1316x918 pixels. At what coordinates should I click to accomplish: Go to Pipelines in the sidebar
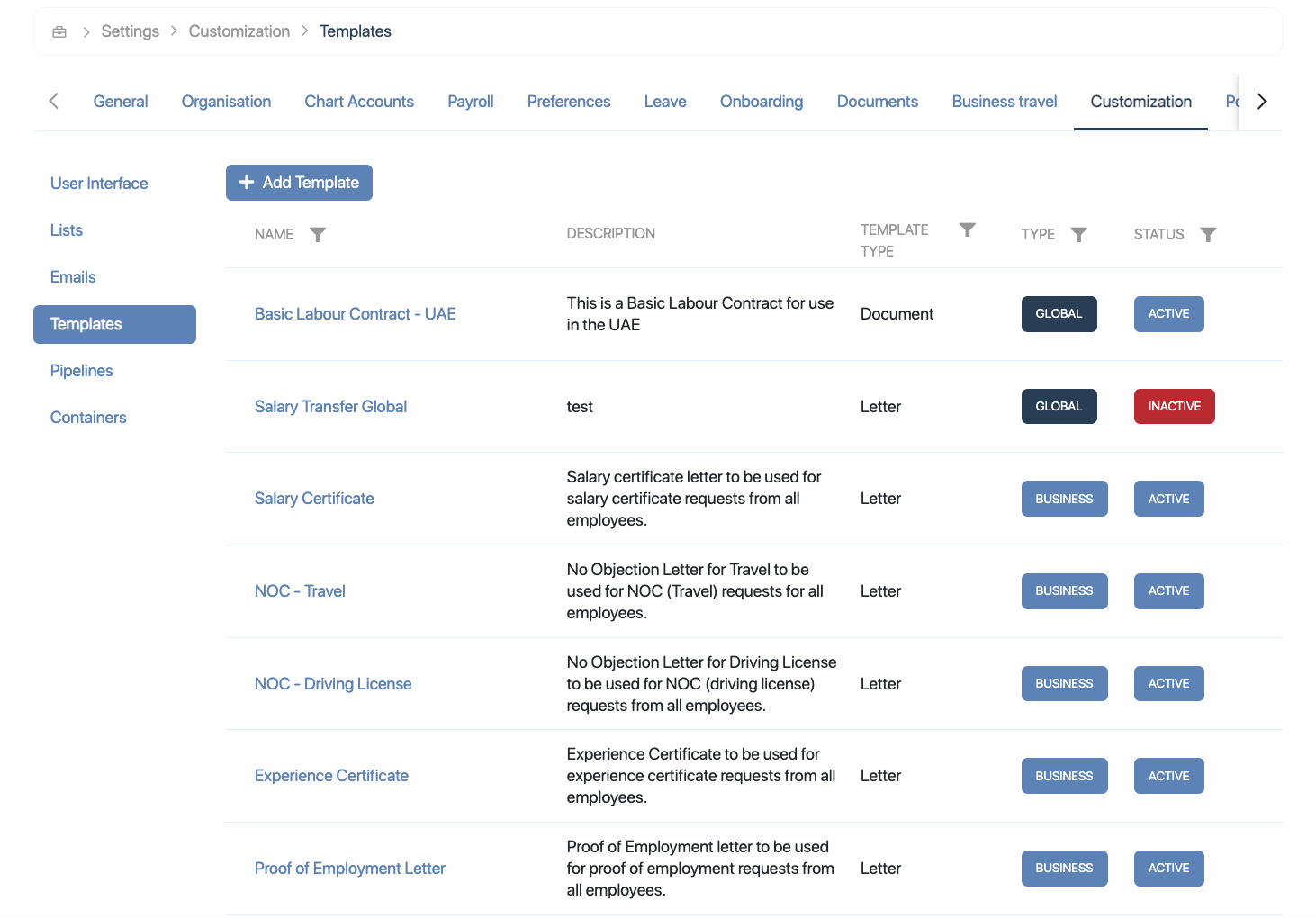[x=82, y=371]
